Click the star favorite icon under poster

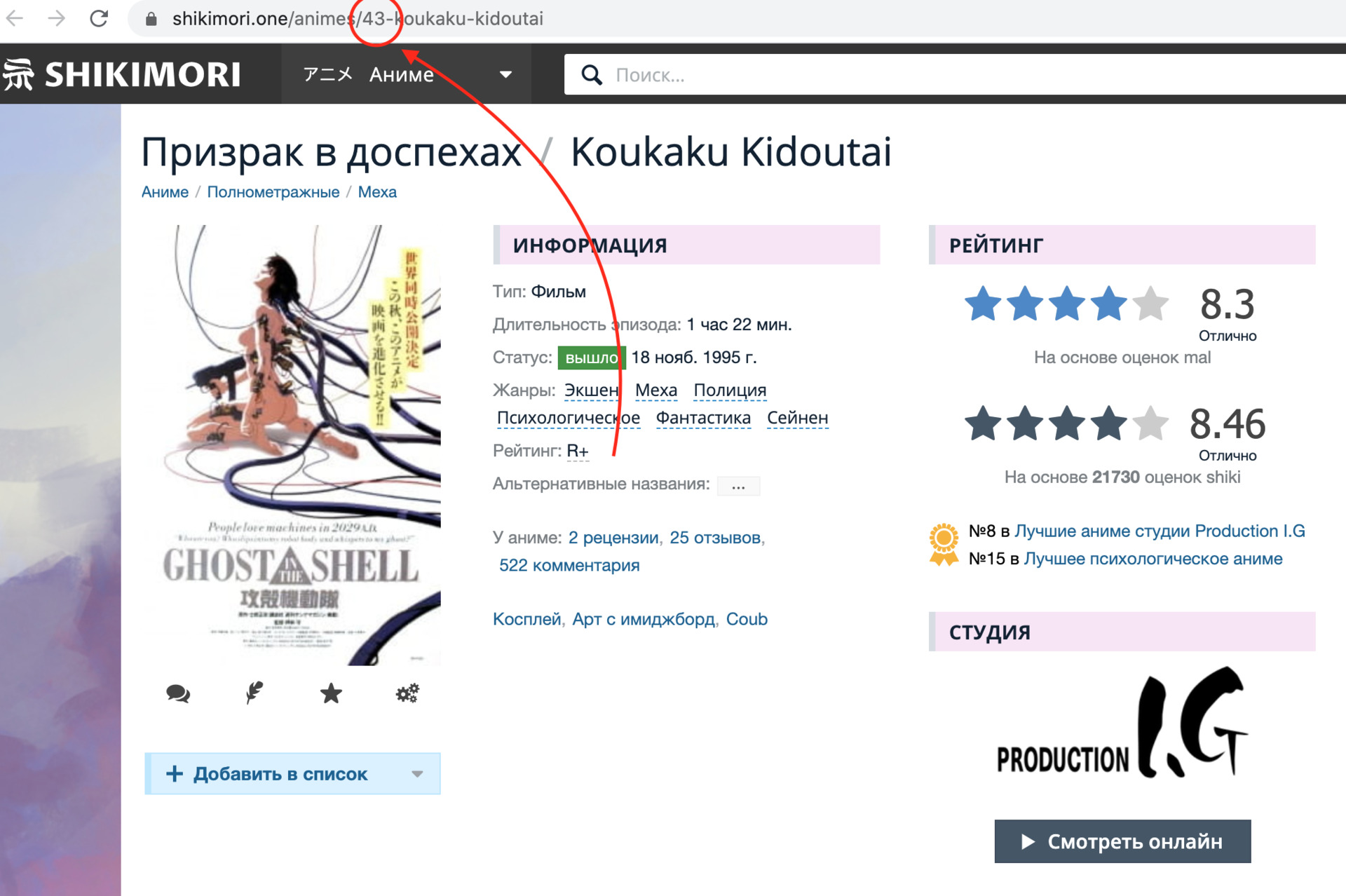point(331,693)
